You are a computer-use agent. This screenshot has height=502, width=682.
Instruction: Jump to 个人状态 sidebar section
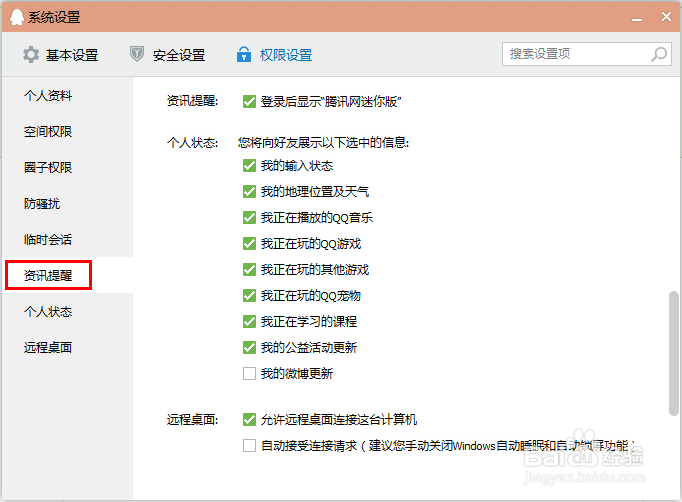(48, 311)
